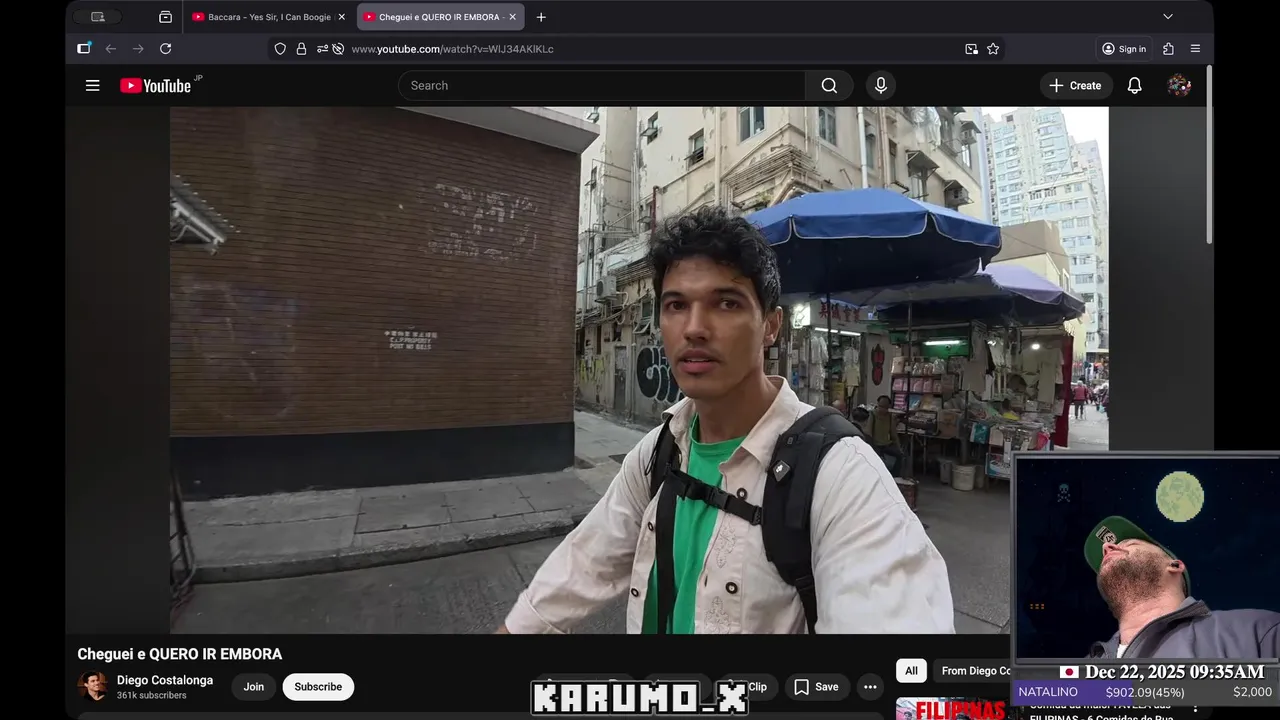The width and height of the screenshot is (1280, 720).
Task: Open the tracking protection shield icon
Action: [280, 49]
